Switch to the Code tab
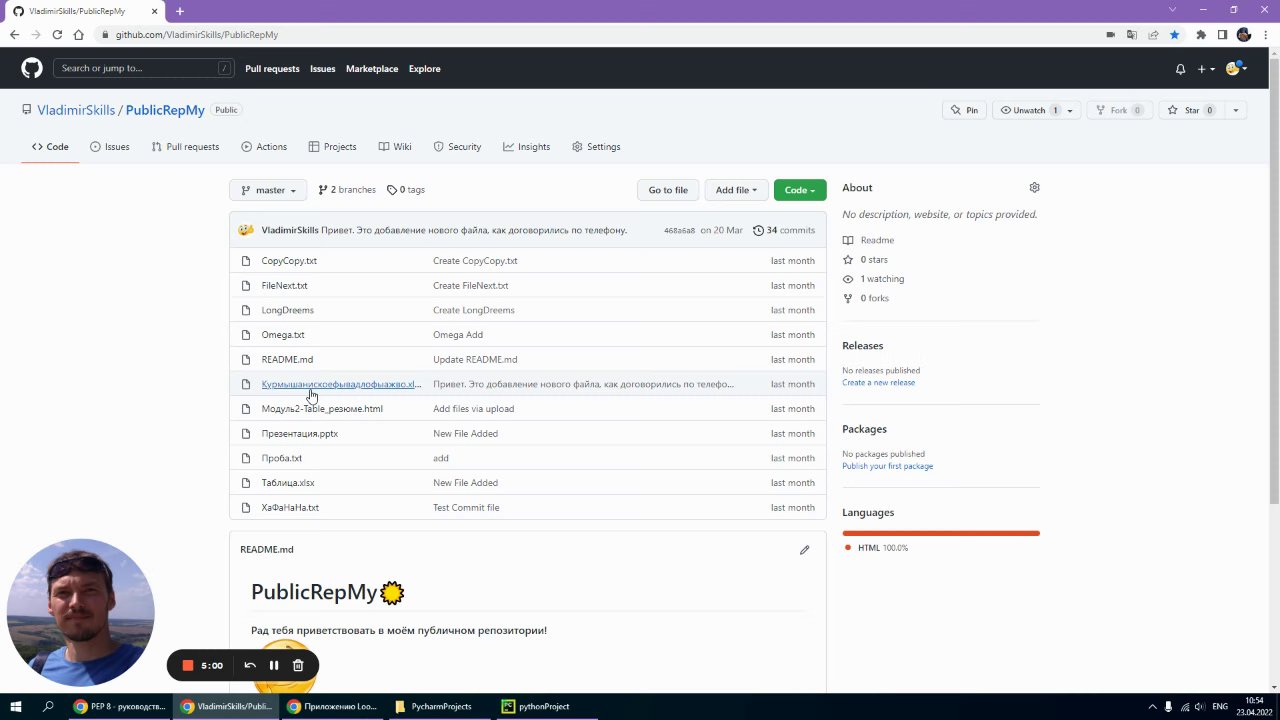The width and height of the screenshot is (1280, 720). point(50,147)
